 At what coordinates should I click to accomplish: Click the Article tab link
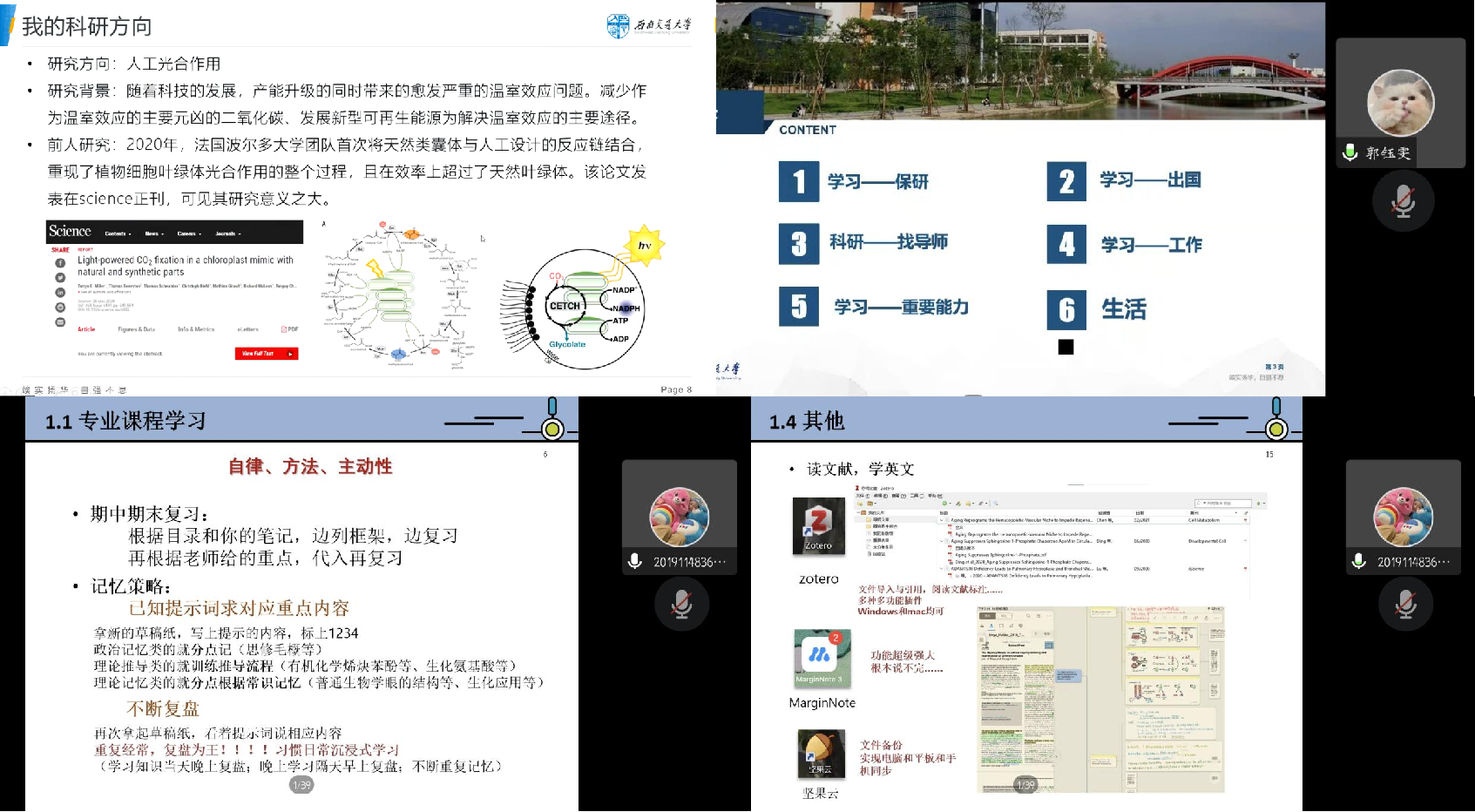click(86, 329)
